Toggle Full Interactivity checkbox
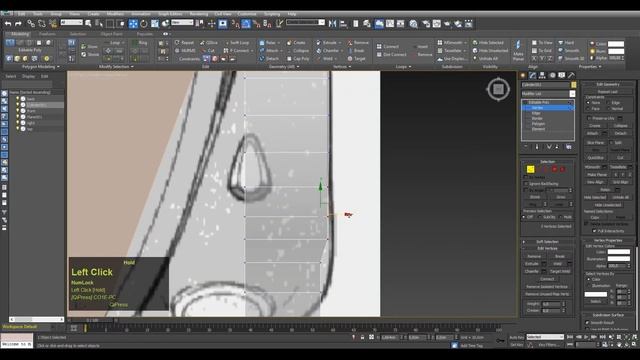640x360 pixels. pyautogui.click(x=595, y=231)
